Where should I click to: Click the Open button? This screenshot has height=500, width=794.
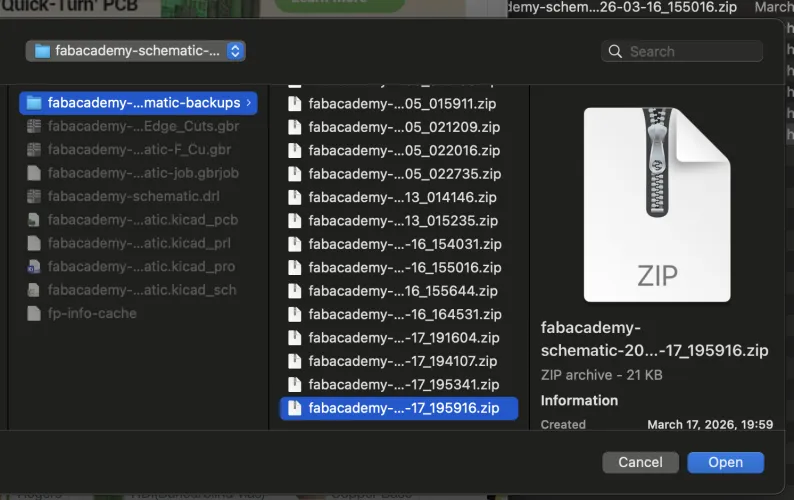coord(725,463)
